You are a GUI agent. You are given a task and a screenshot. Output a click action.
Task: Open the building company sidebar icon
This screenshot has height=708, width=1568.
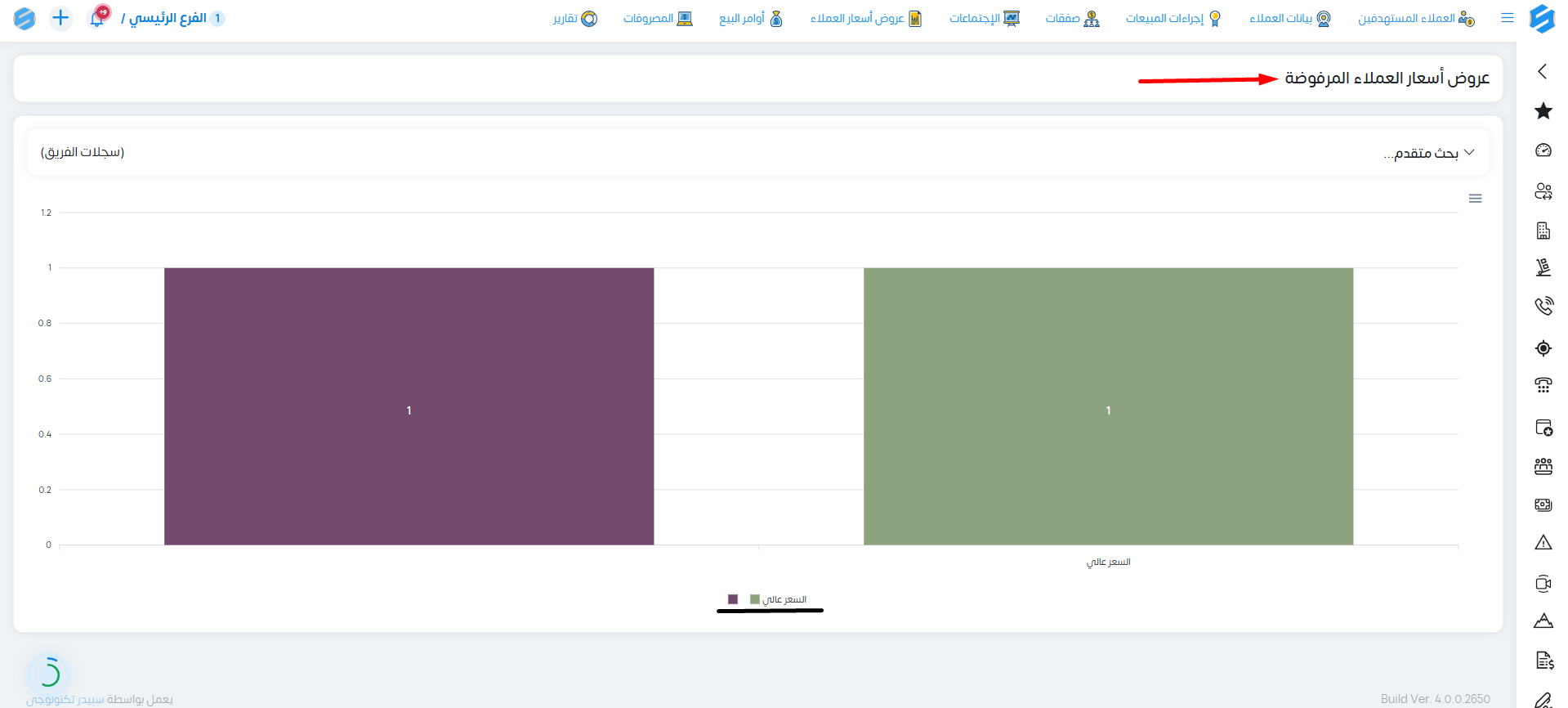pos(1543,231)
